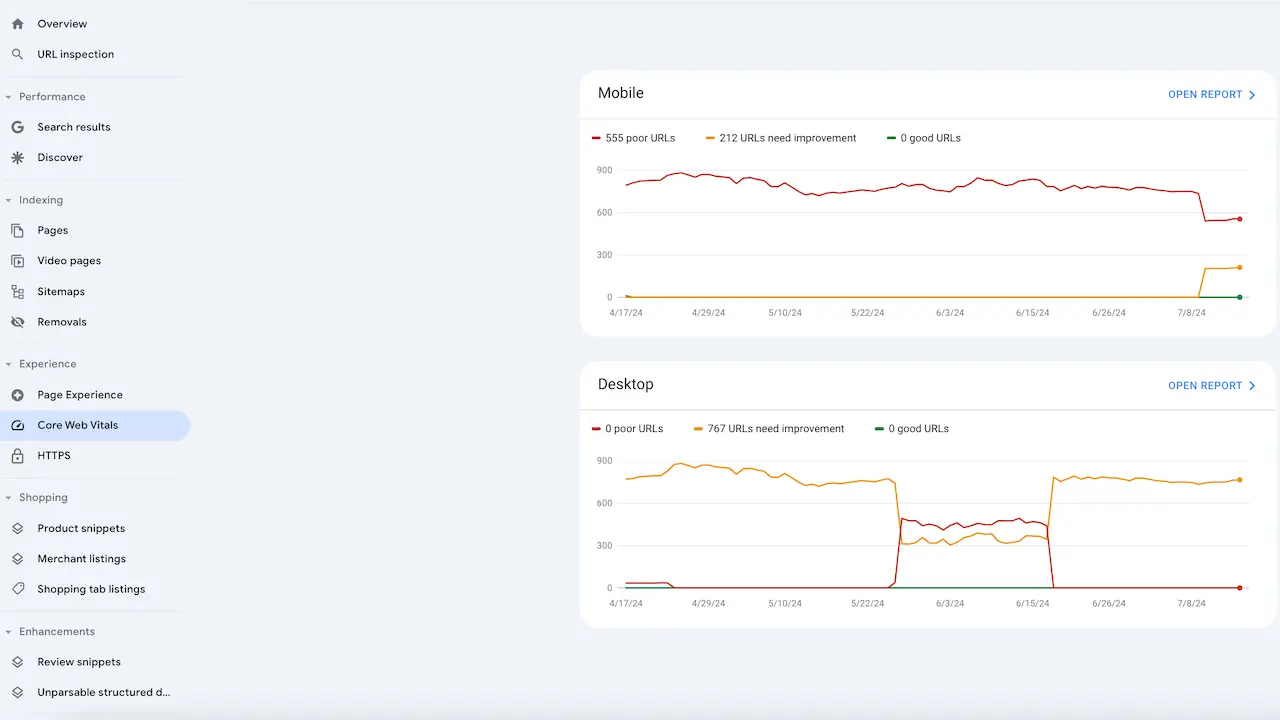Open Search results via its Google icon
Viewport: 1280px width, 720px height.
click(x=18, y=127)
